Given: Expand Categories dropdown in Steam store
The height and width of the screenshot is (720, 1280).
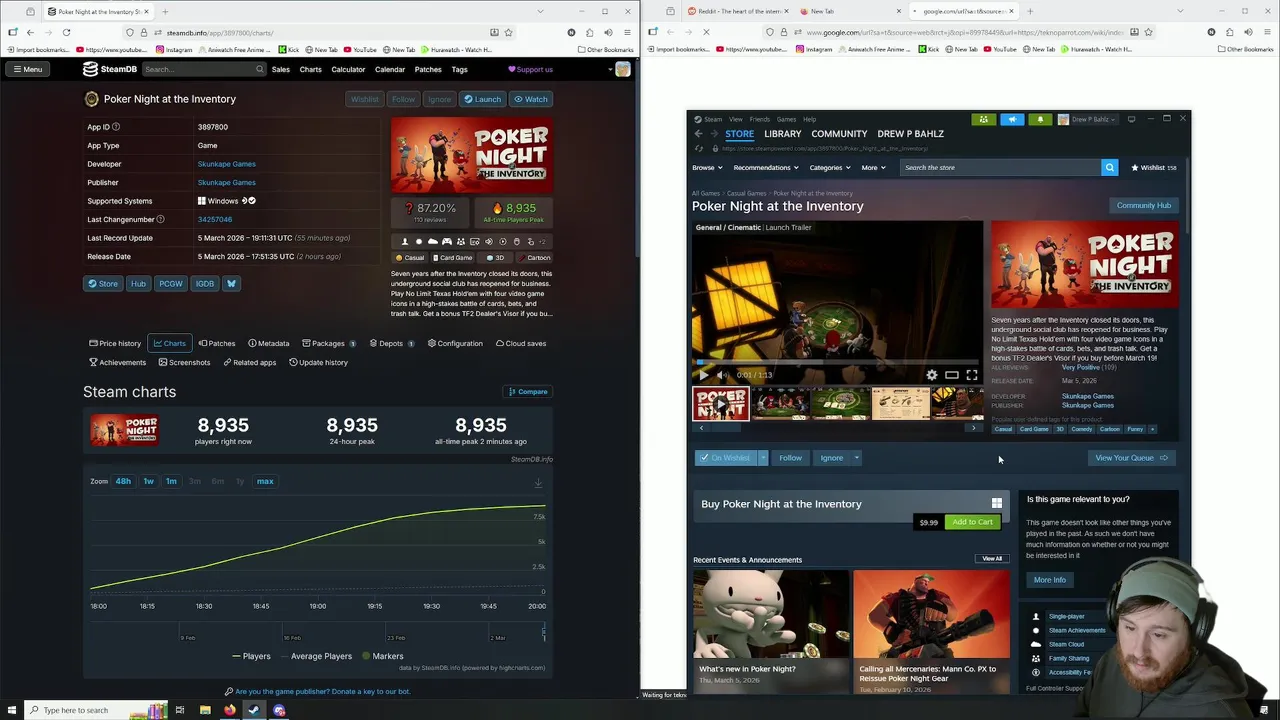Looking at the screenshot, I should point(829,168).
